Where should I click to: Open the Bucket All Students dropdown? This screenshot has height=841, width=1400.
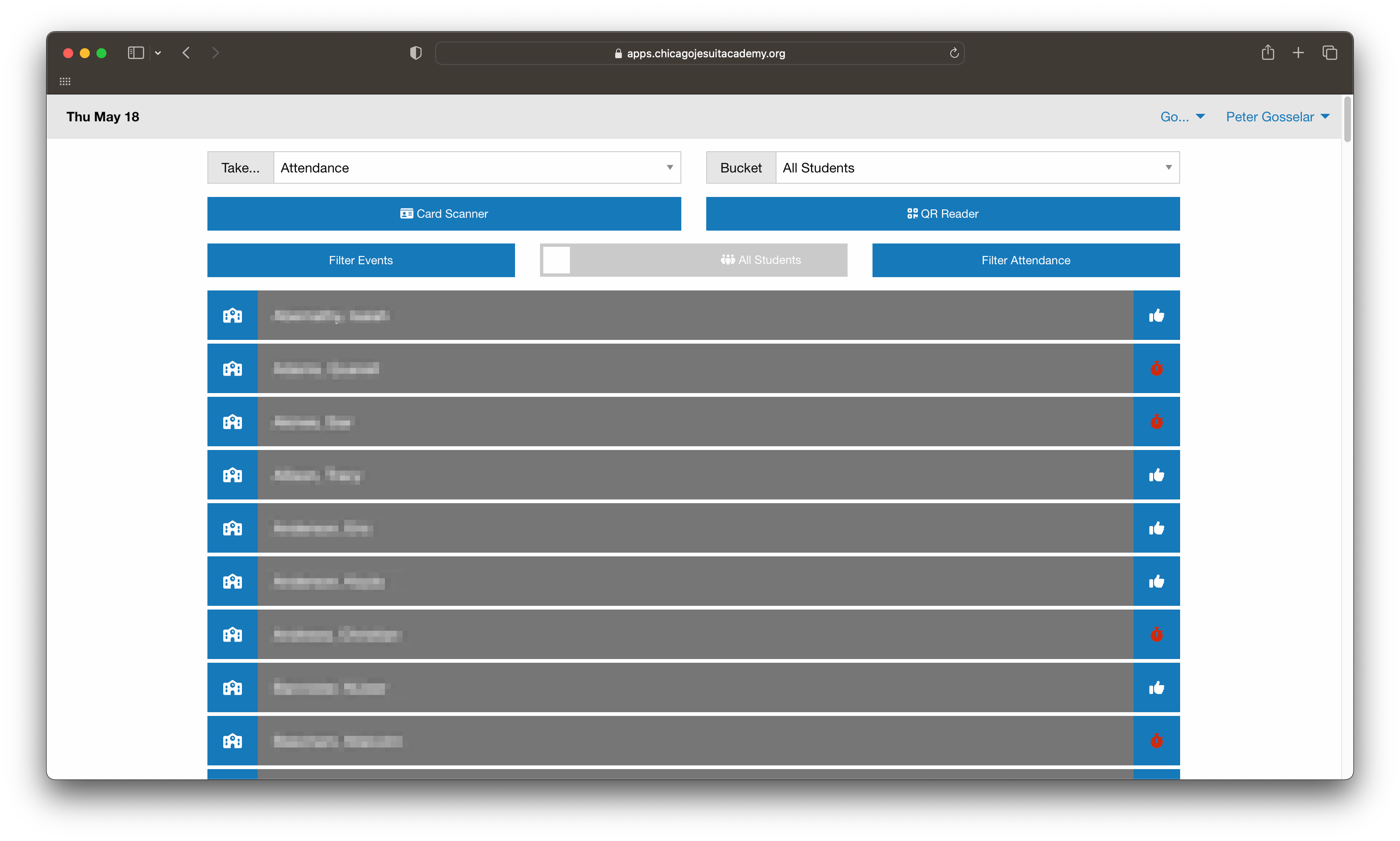pyautogui.click(x=977, y=168)
